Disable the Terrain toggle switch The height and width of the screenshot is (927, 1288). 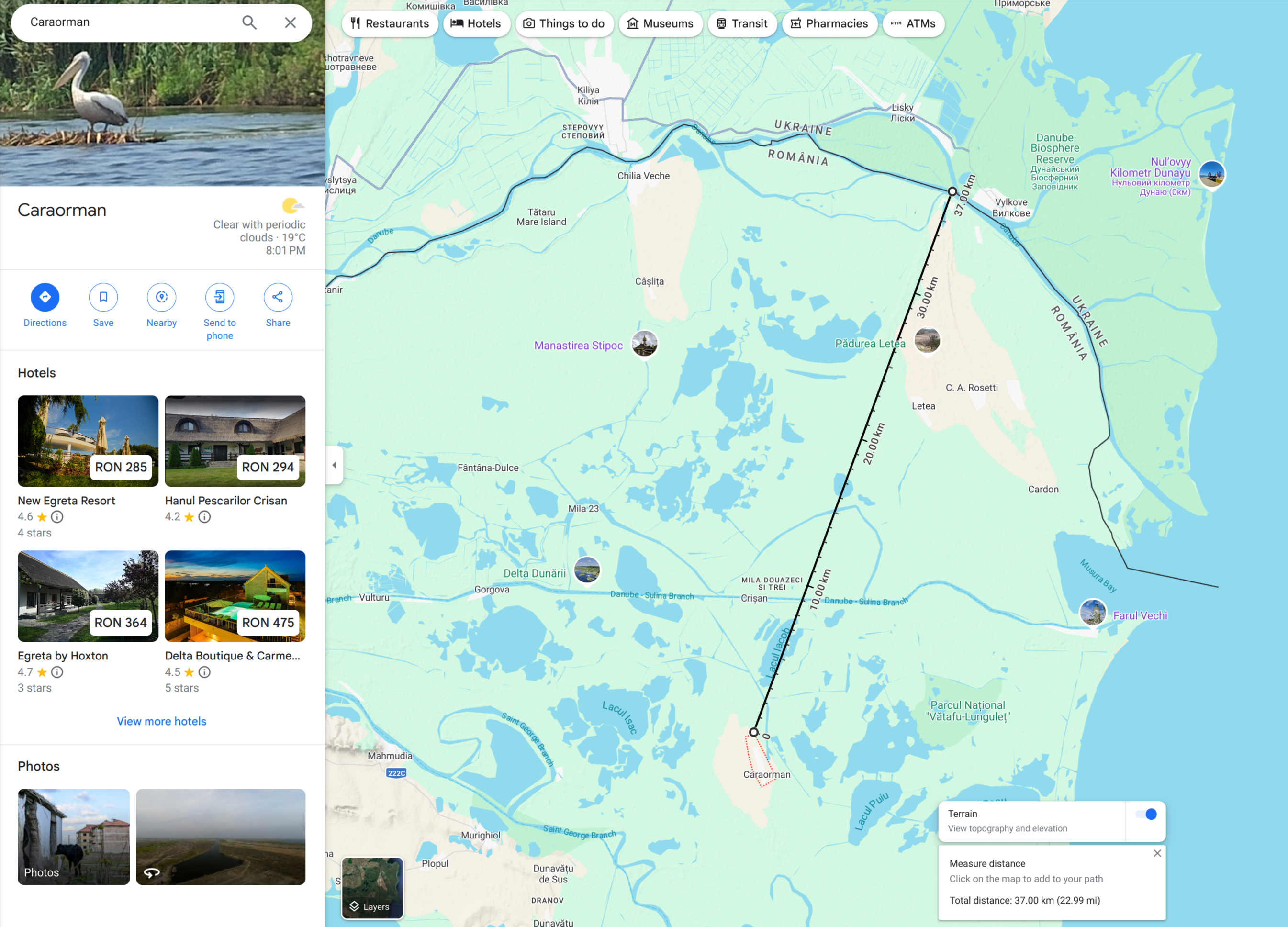pyautogui.click(x=1146, y=814)
